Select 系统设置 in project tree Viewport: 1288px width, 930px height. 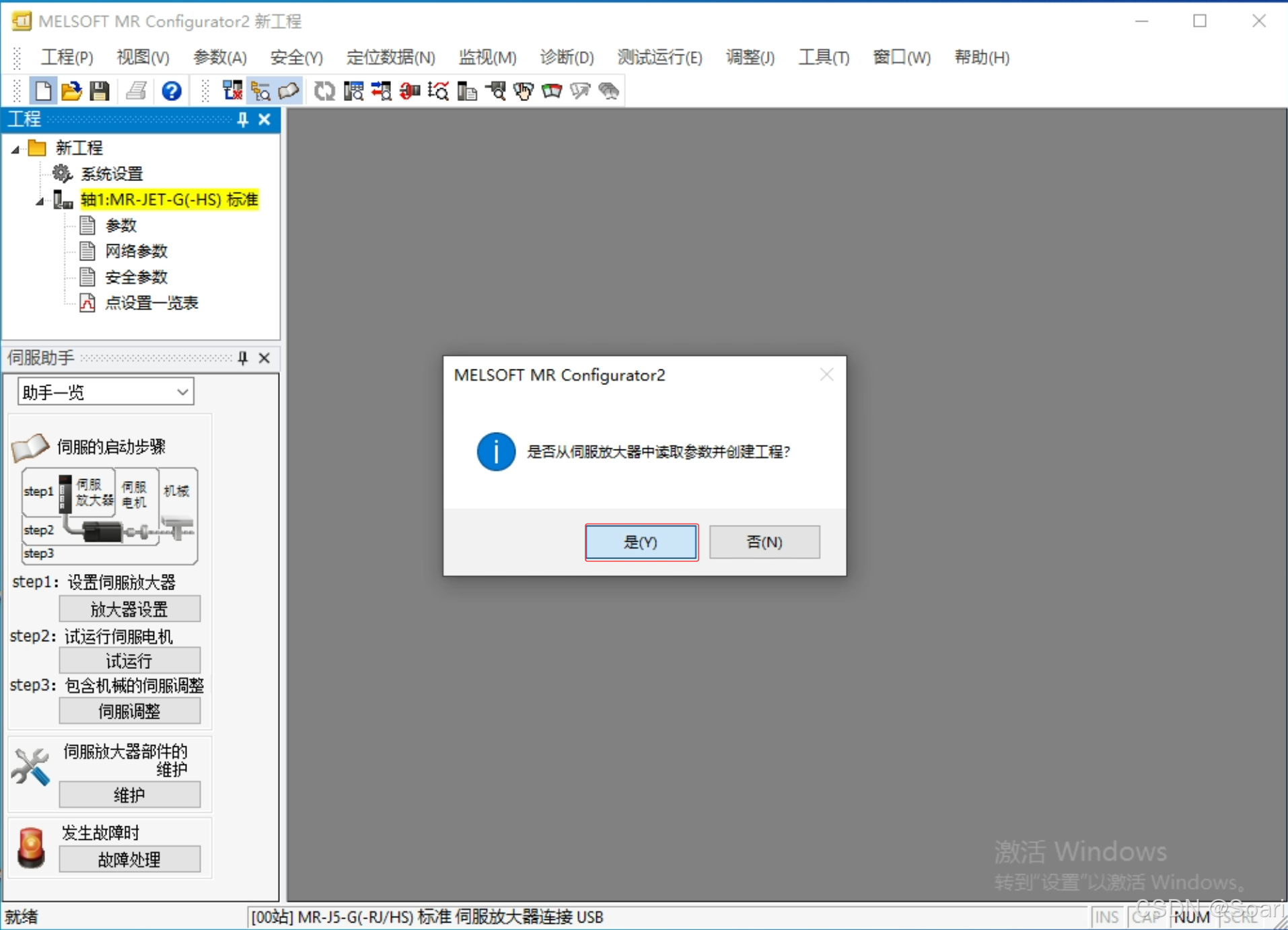(x=112, y=174)
